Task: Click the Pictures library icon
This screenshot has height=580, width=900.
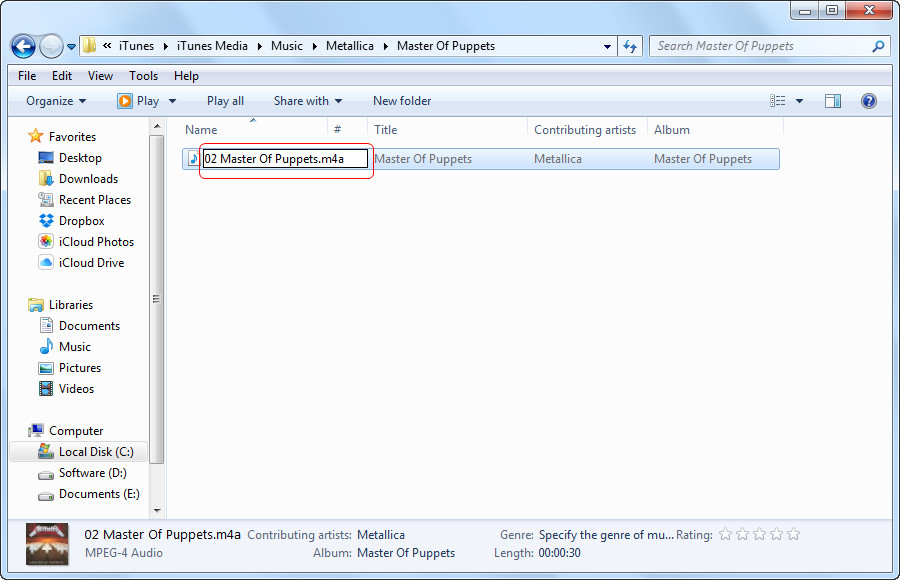Action: click(x=46, y=368)
